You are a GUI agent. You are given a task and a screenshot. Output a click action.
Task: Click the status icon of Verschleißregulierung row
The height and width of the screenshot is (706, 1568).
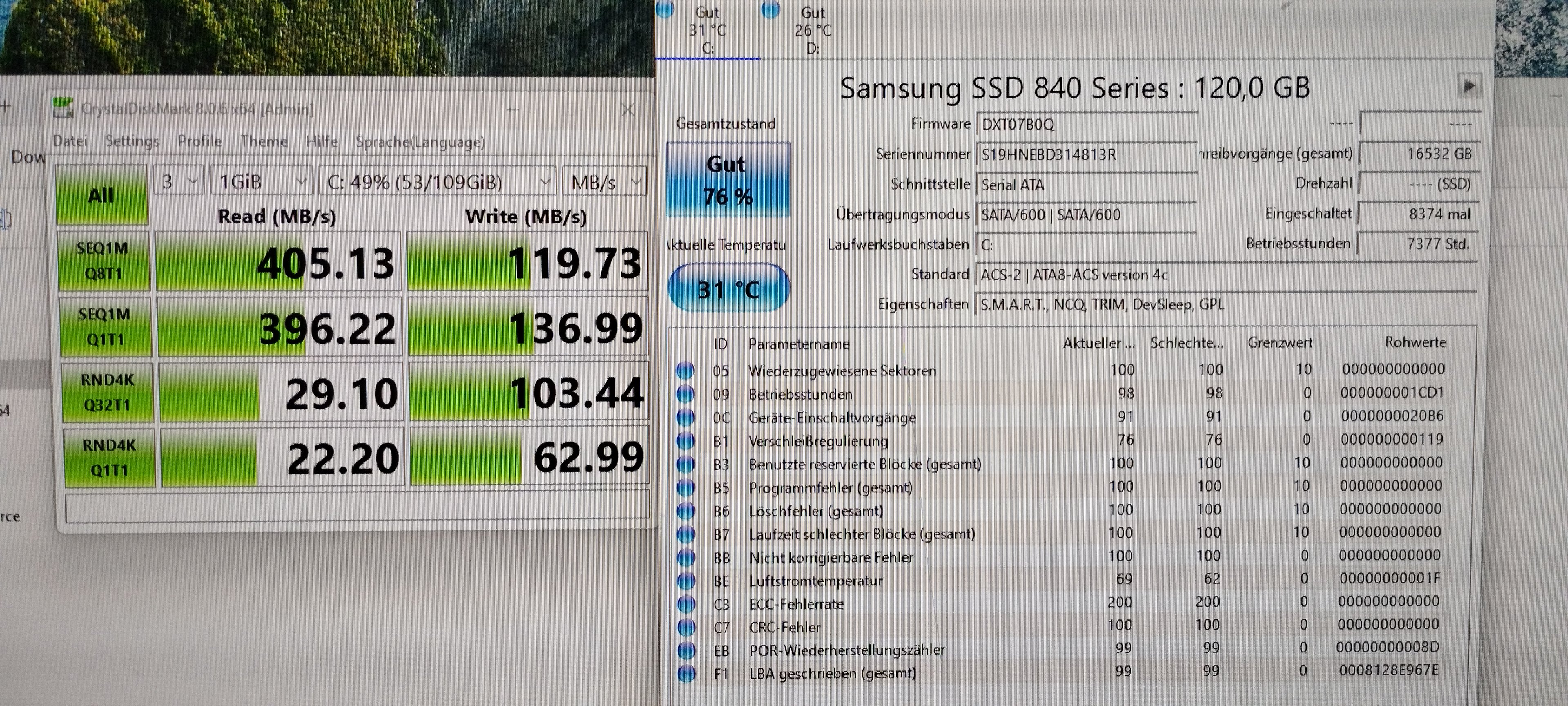[686, 440]
